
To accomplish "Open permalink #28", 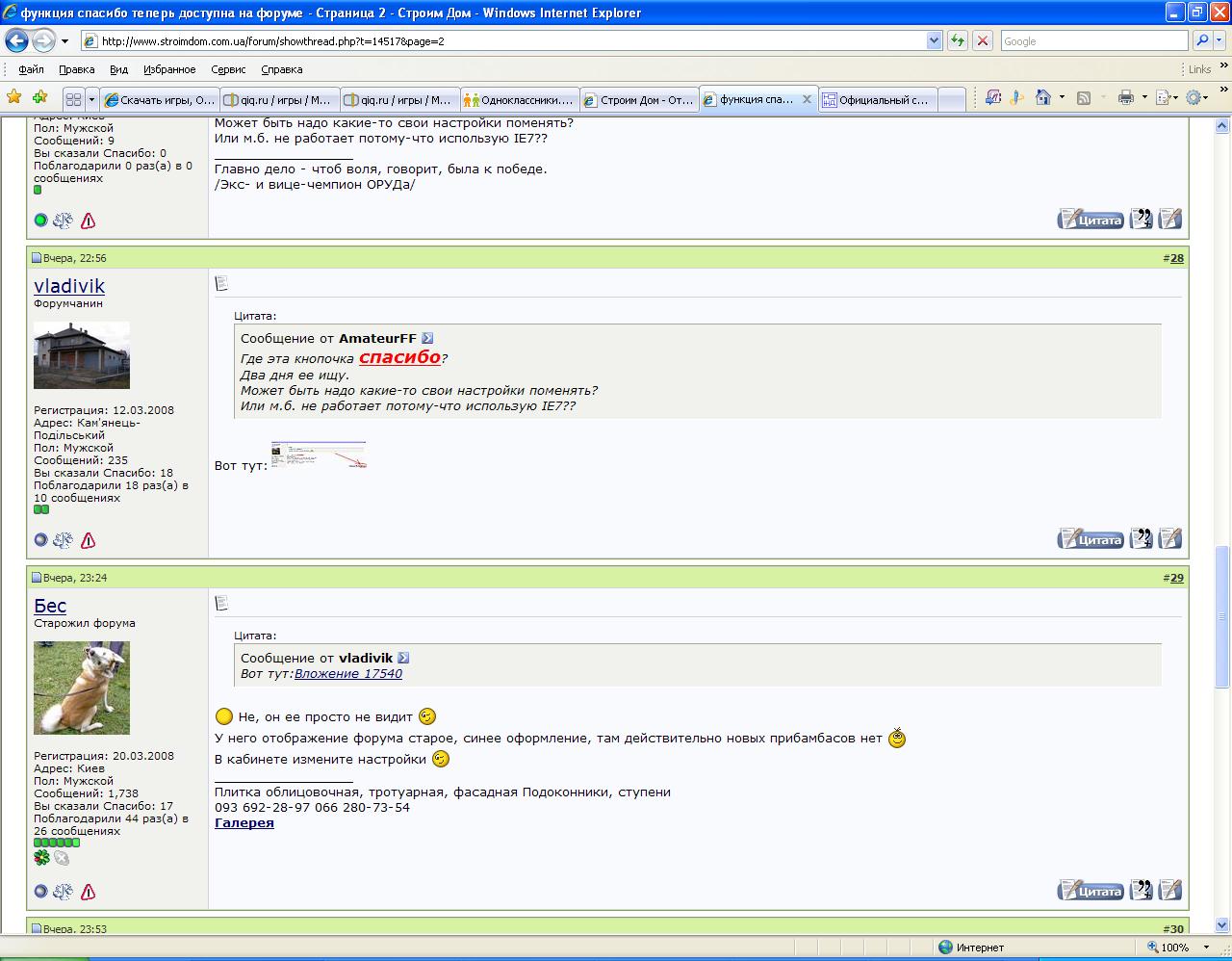I will click(1176, 258).
